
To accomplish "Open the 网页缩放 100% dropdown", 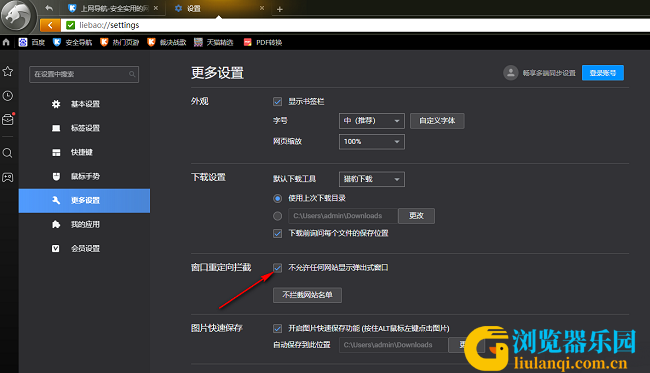I will pos(372,142).
